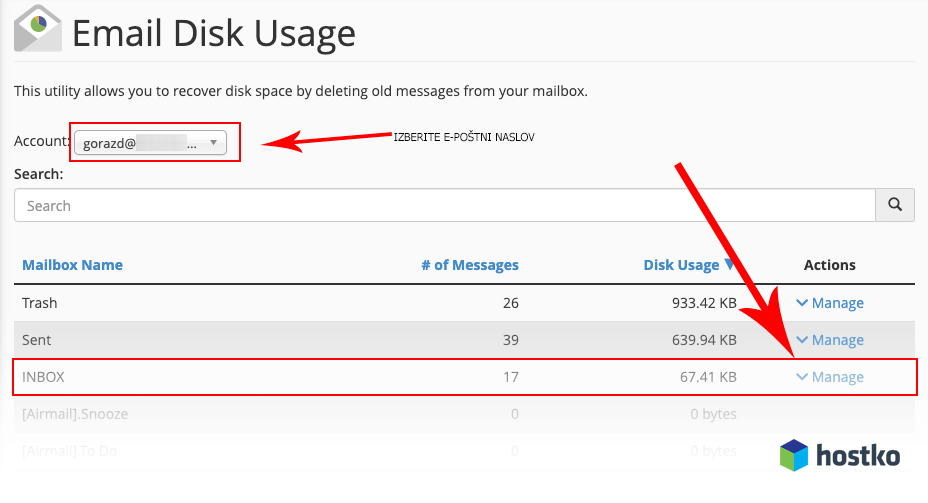Click the Disk Usage sort arrow
This screenshot has height=503, width=928.
(730, 266)
